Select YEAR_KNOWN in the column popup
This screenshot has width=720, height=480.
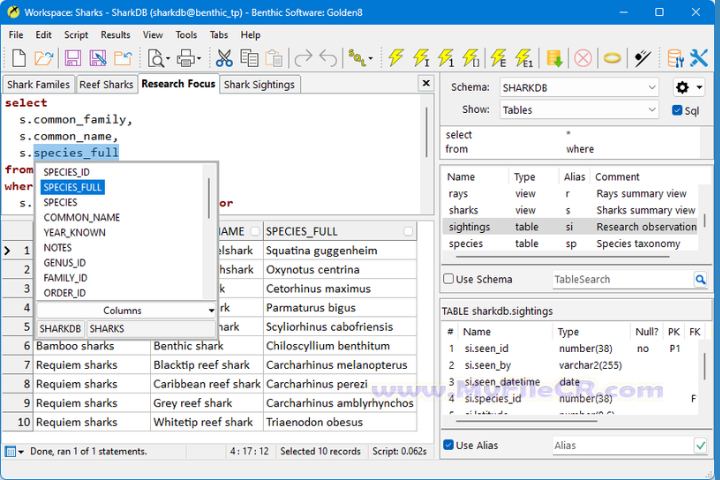pyautogui.click(x=74, y=232)
